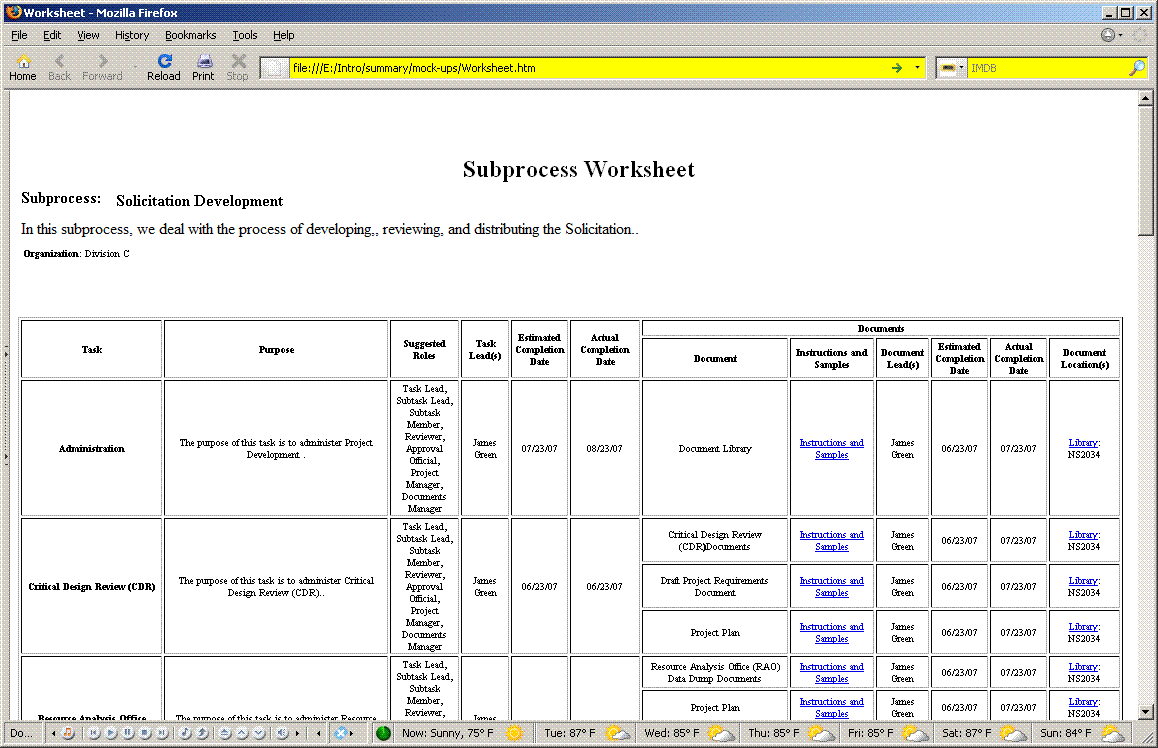Image resolution: width=1158 pixels, height=748 pixels.
Task: Click the Back navigation arrow
Action: (x=59, y=67)
